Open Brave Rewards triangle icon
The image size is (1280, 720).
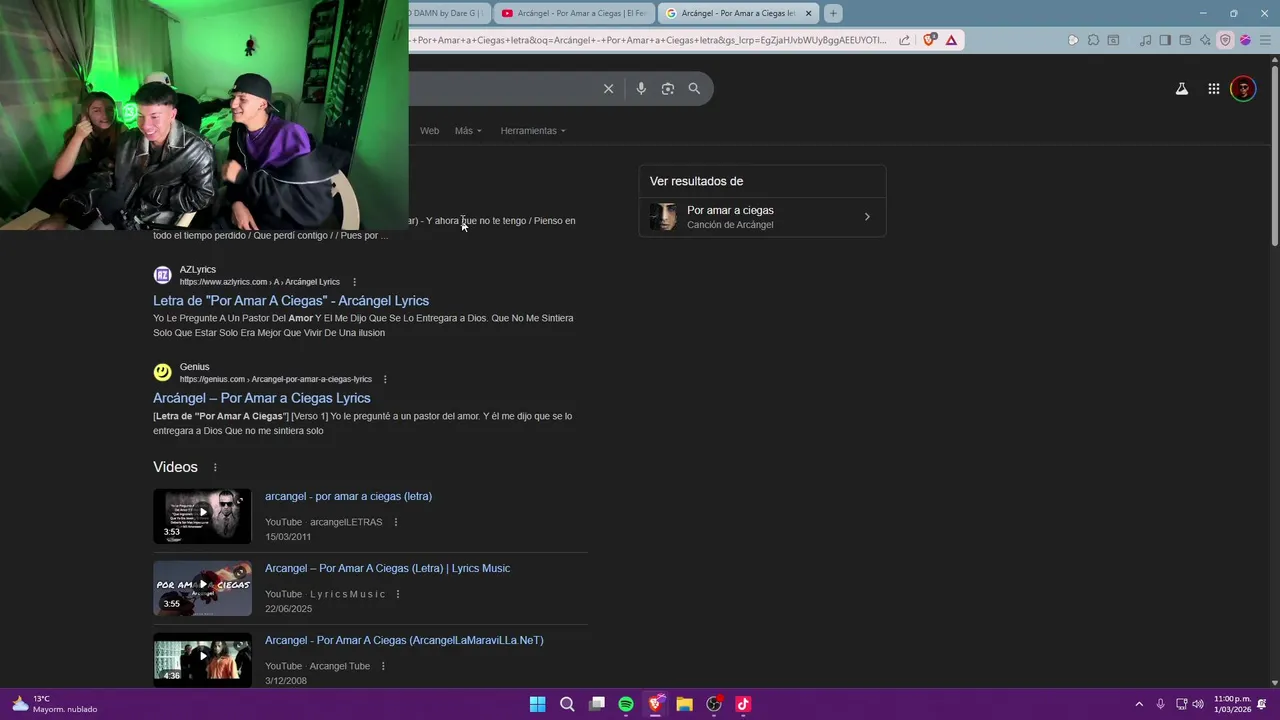(951, 40)
